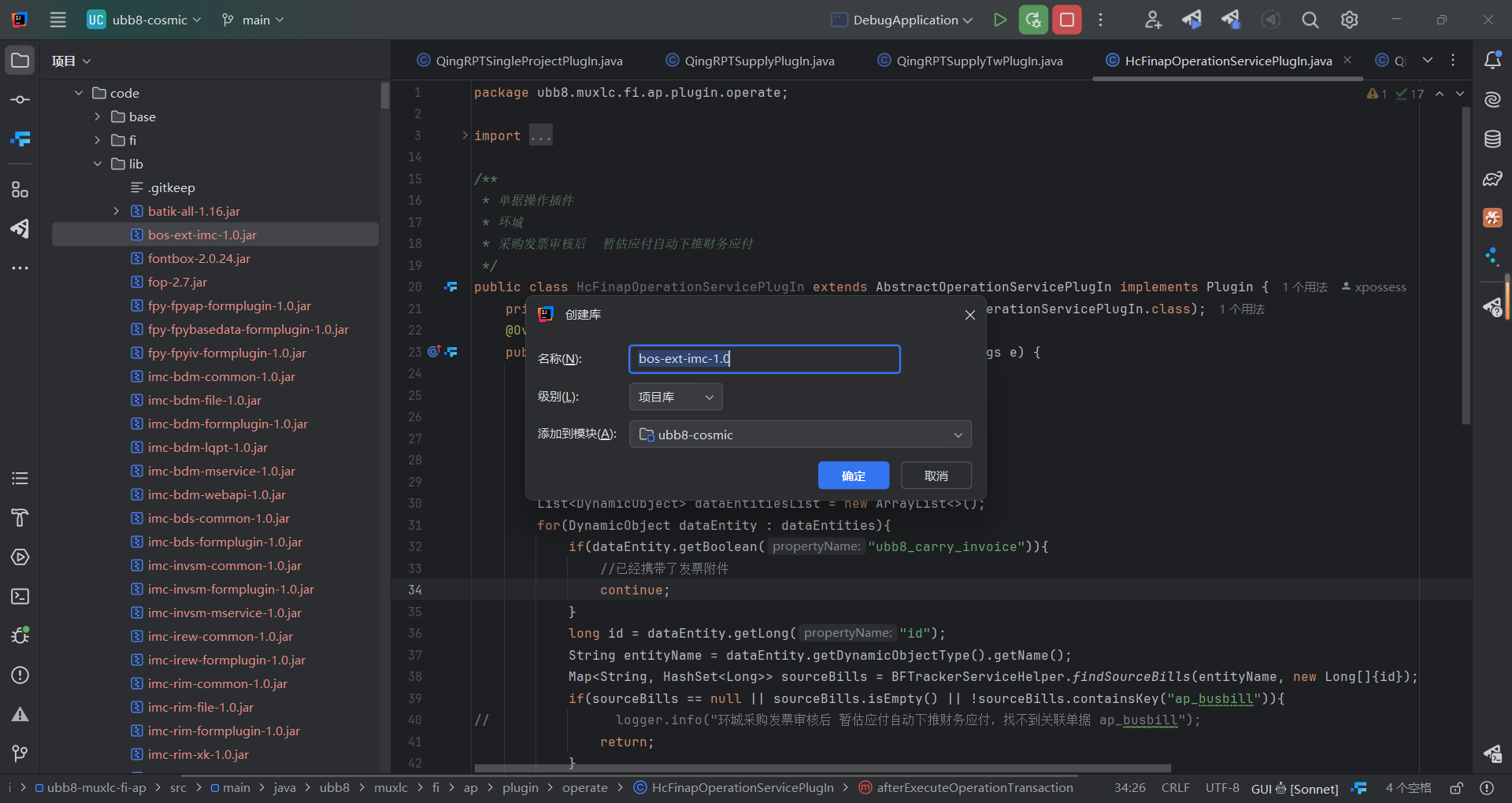Open the Problems tool window
Image resolution: width=1512 pixels, height=803 pixels.
point(20,675)
